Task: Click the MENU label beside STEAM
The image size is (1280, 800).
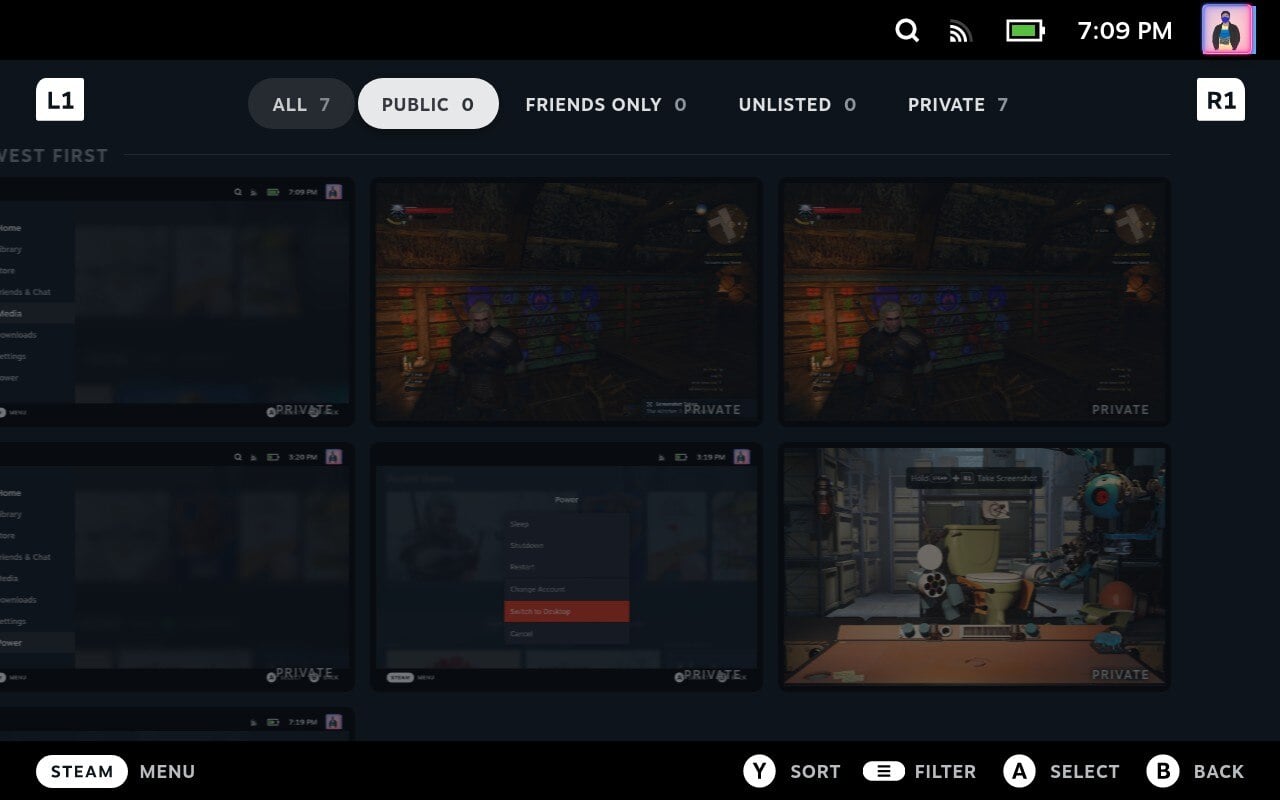Action: click(x=167, y=771)
